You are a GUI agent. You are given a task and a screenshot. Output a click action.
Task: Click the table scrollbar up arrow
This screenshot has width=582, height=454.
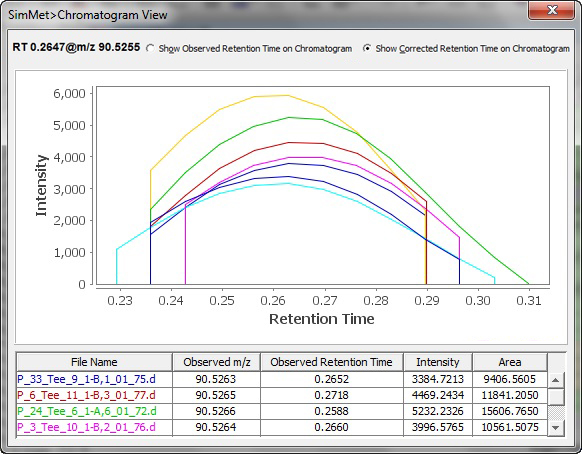pos(556,380)
